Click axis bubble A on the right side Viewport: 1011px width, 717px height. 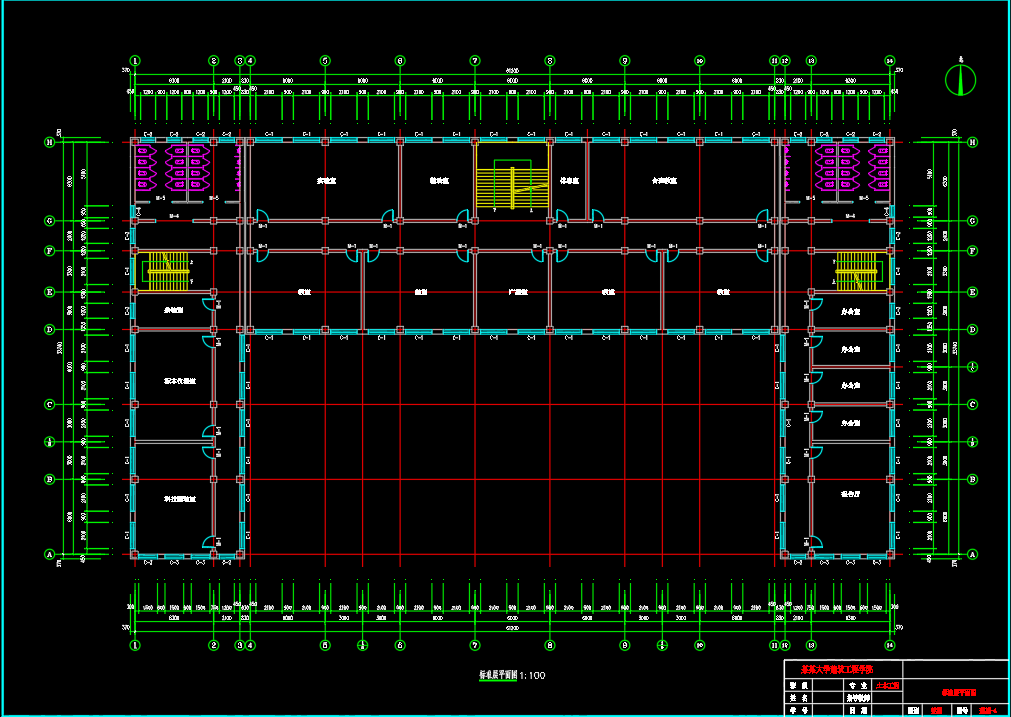pyautogui.click(x=971, y=554)
